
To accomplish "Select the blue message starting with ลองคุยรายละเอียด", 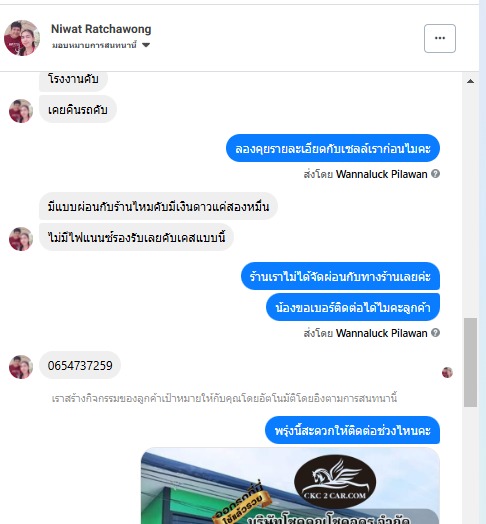I will click(x=333, y=148).
